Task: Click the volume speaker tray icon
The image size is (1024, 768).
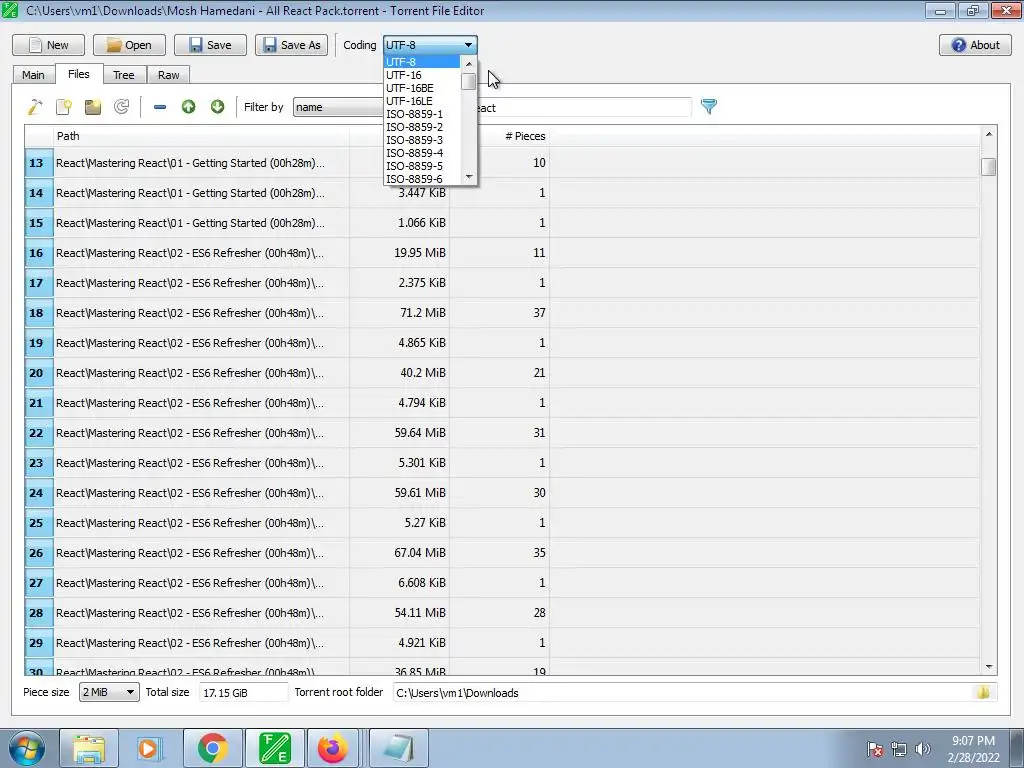Action: tap(922, 749)
